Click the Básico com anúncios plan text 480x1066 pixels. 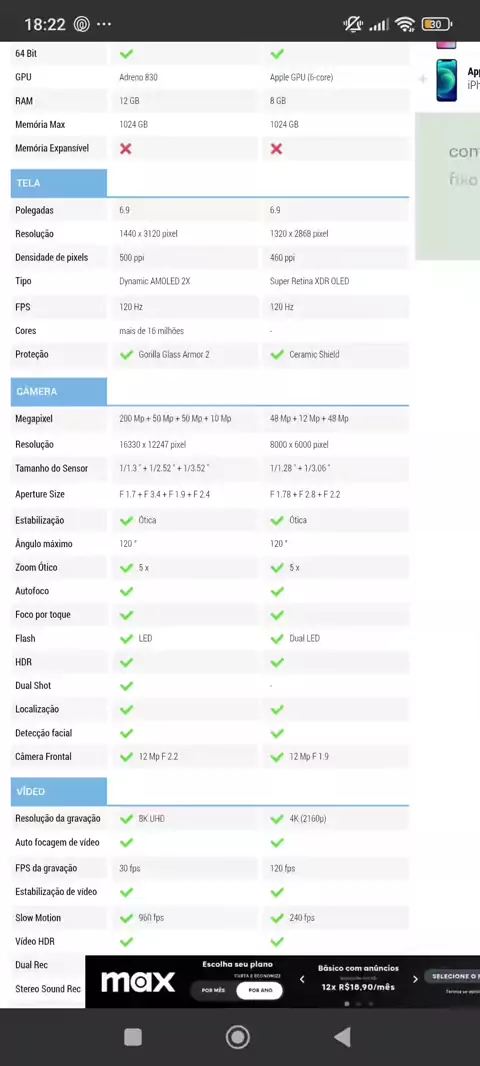(358, 967)
